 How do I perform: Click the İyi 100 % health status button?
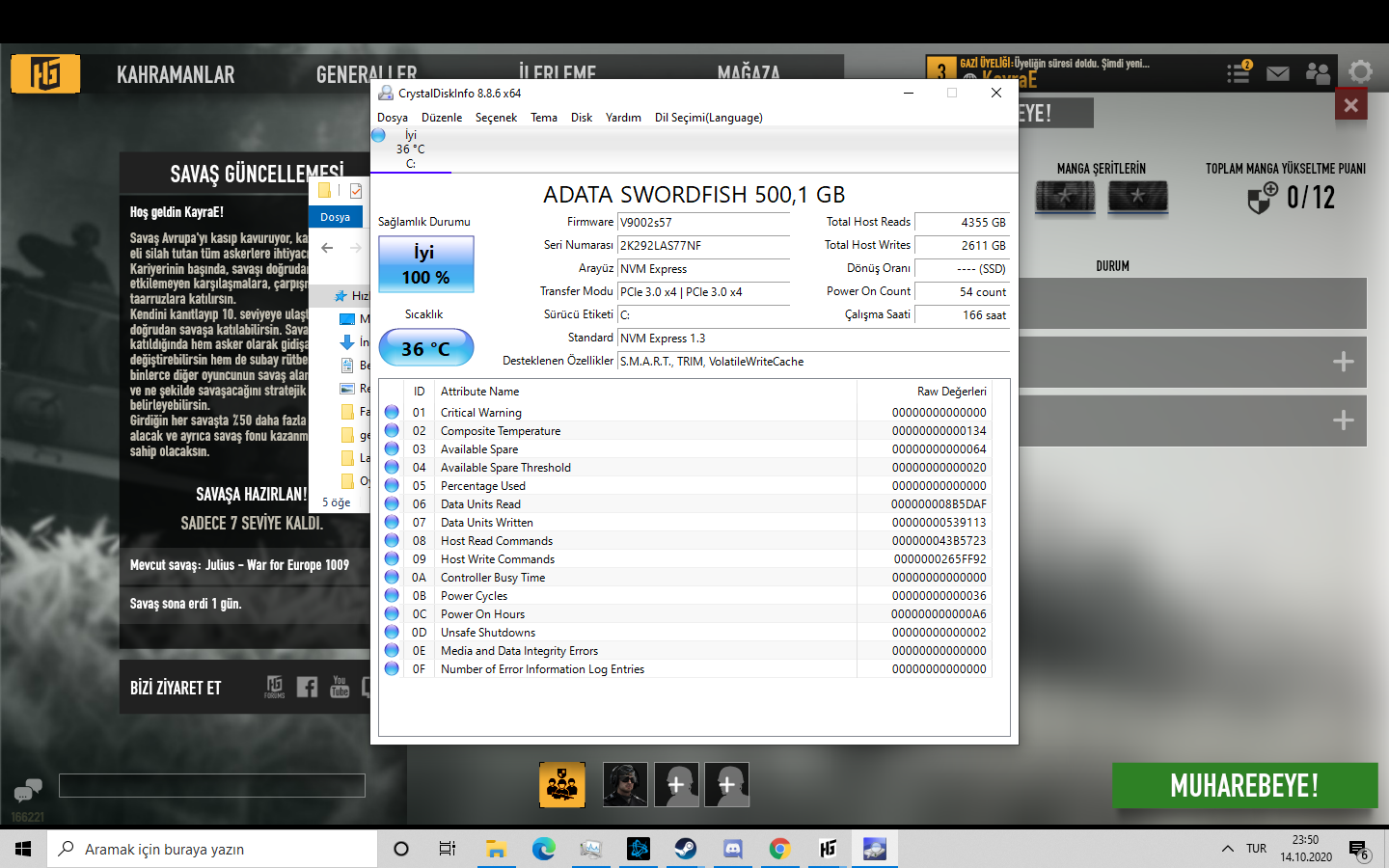[x=425, y=264]
